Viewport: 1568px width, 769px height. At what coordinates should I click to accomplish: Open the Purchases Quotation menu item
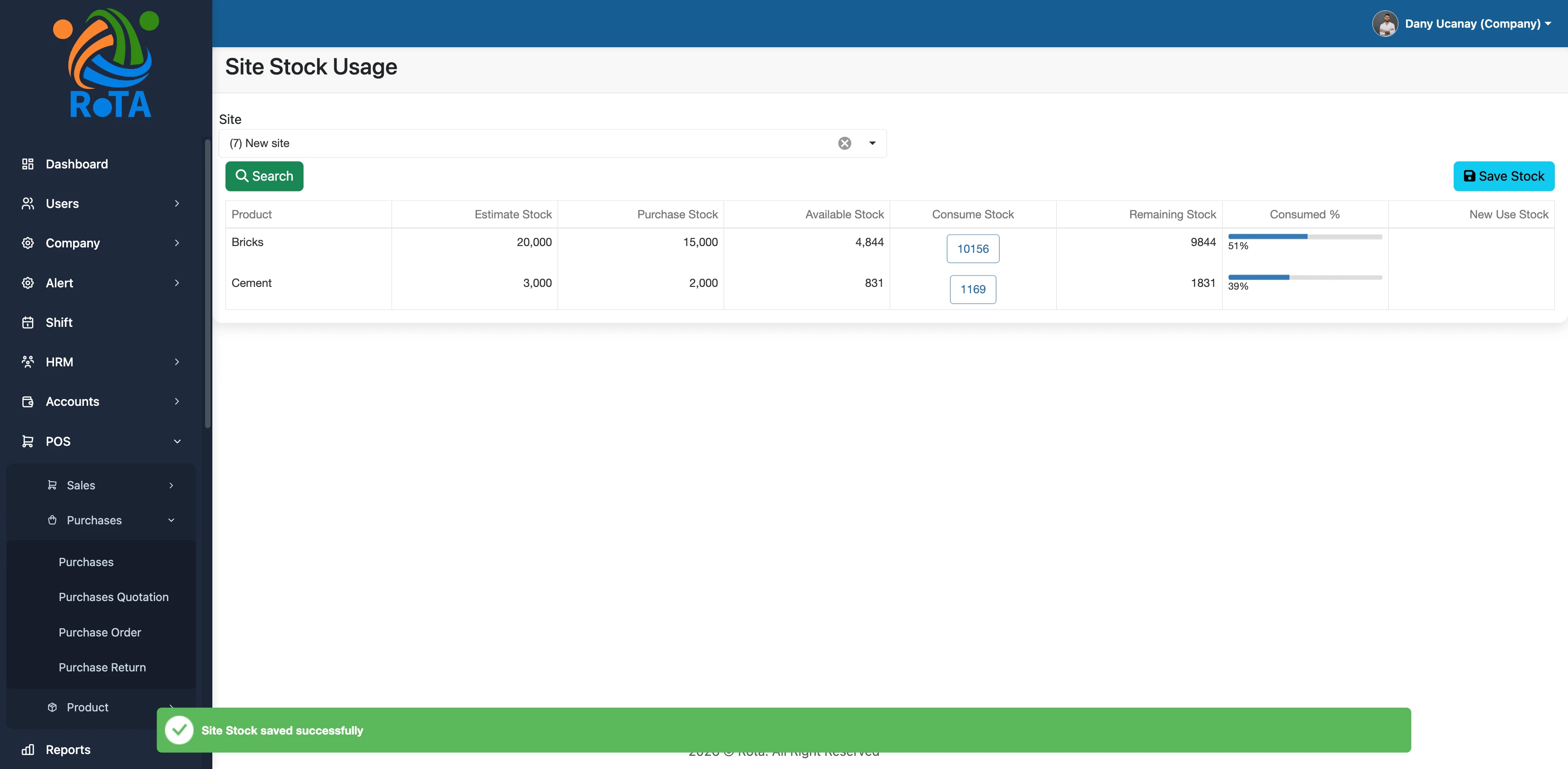tap(113, 596)
